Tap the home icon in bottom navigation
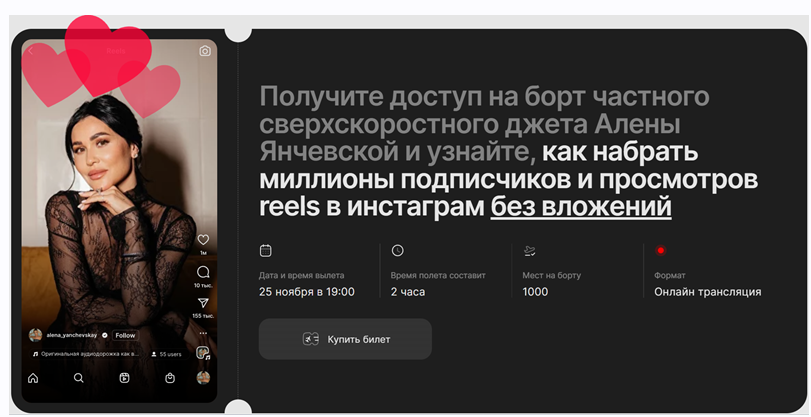Viewport: 811px width, 417px height. (33, 378)
